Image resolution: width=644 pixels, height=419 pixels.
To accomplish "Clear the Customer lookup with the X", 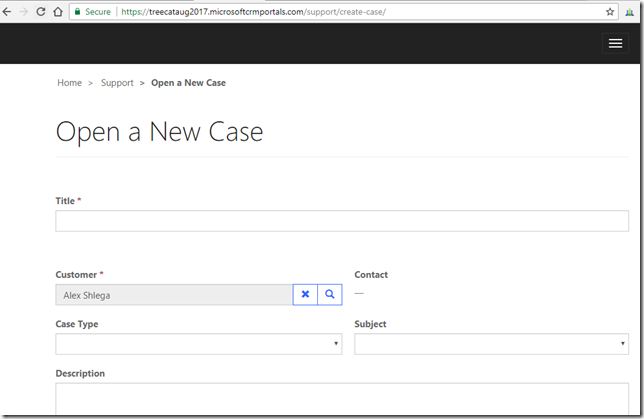I will 305,294.
